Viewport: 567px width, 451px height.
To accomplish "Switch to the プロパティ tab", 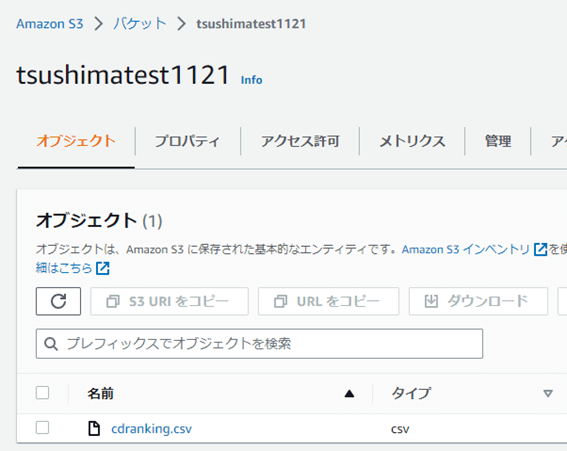I will (187, 141).
